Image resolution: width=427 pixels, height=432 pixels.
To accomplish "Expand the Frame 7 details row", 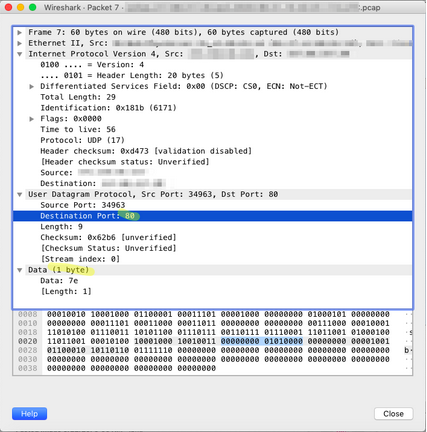I will (20, 32).
